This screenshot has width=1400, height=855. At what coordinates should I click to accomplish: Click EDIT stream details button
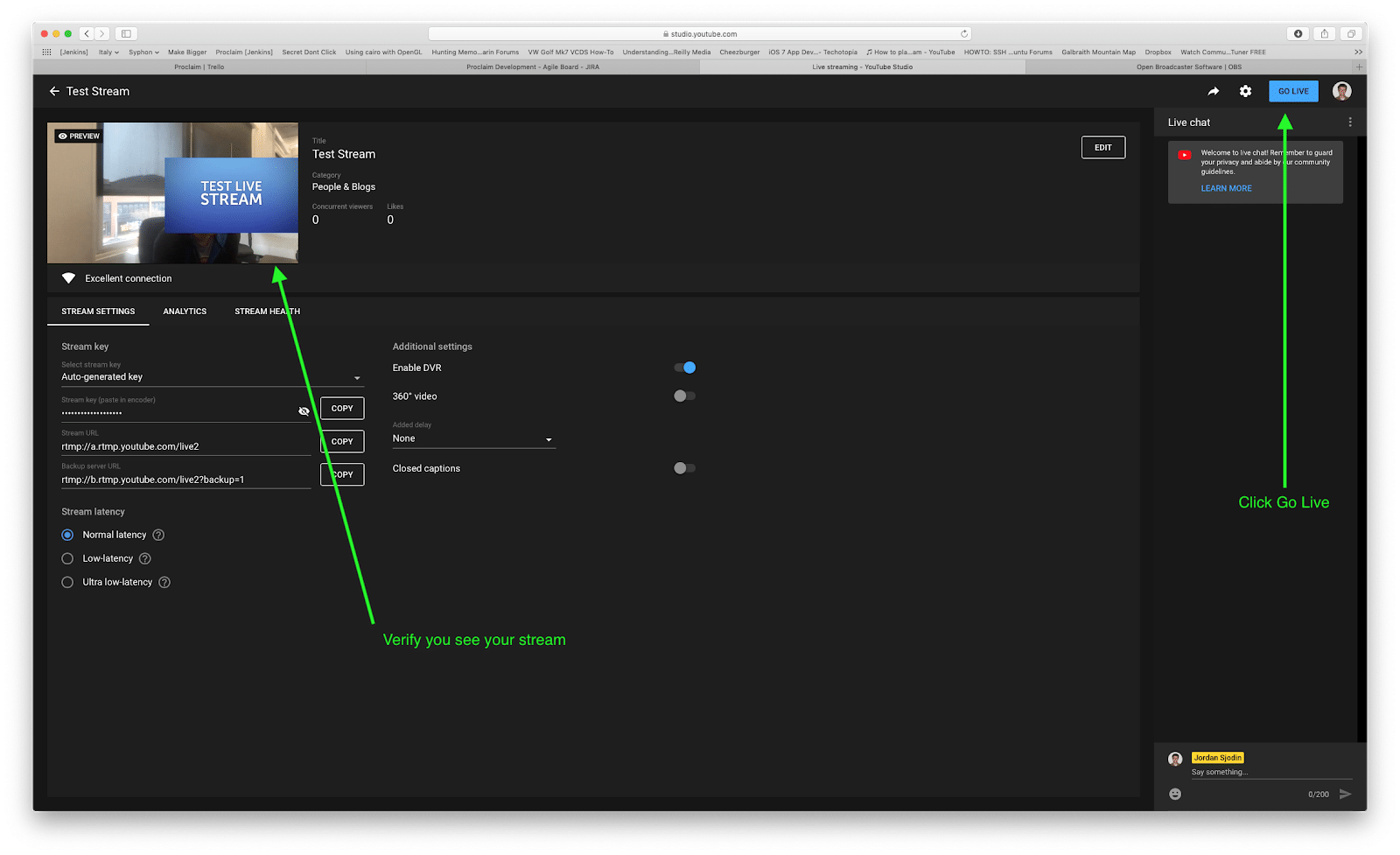1103,147
